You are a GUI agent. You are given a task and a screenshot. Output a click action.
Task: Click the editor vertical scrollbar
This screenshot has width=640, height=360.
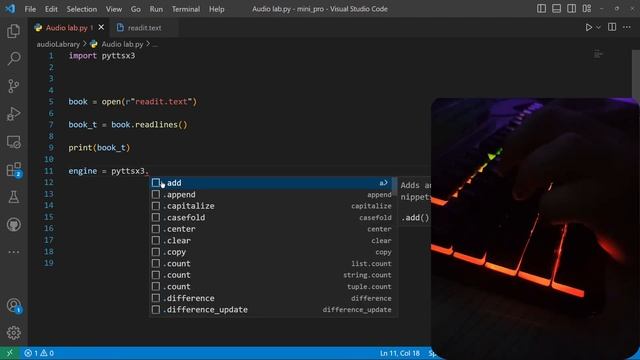point(636,73)
